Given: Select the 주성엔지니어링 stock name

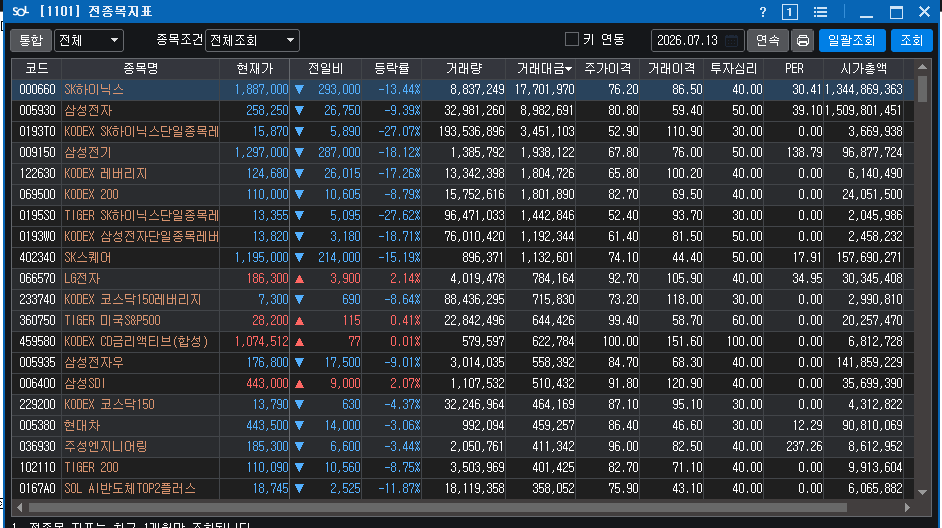Looking at the screenshot, I should tap(106, 447).
